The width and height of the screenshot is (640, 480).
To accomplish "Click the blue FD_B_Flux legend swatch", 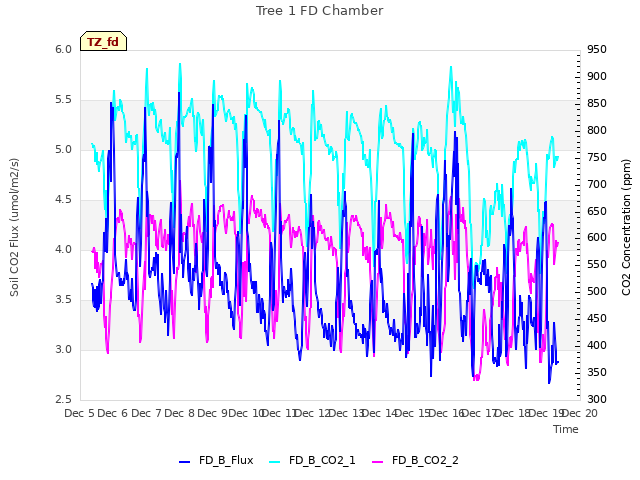I will click(184, 462).
